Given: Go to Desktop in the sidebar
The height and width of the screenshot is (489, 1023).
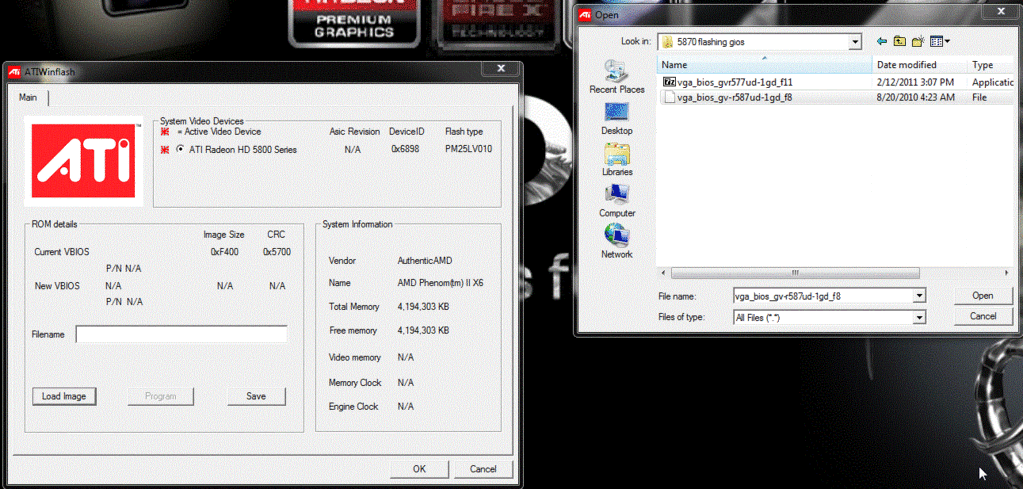Looking at the screenshot, I should tap(617, 118).
